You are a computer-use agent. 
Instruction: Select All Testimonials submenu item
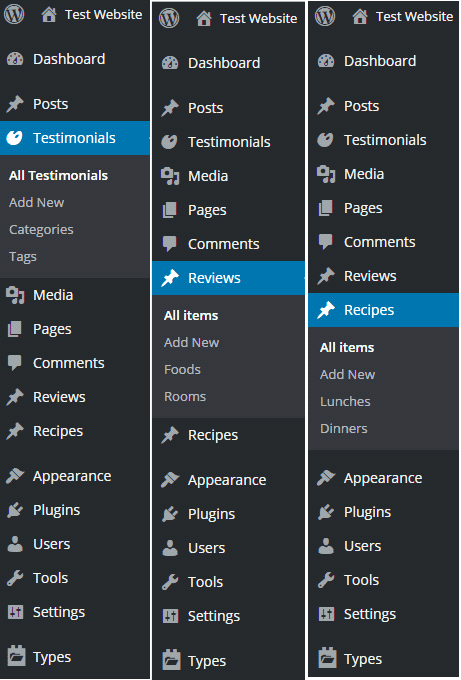59,175
